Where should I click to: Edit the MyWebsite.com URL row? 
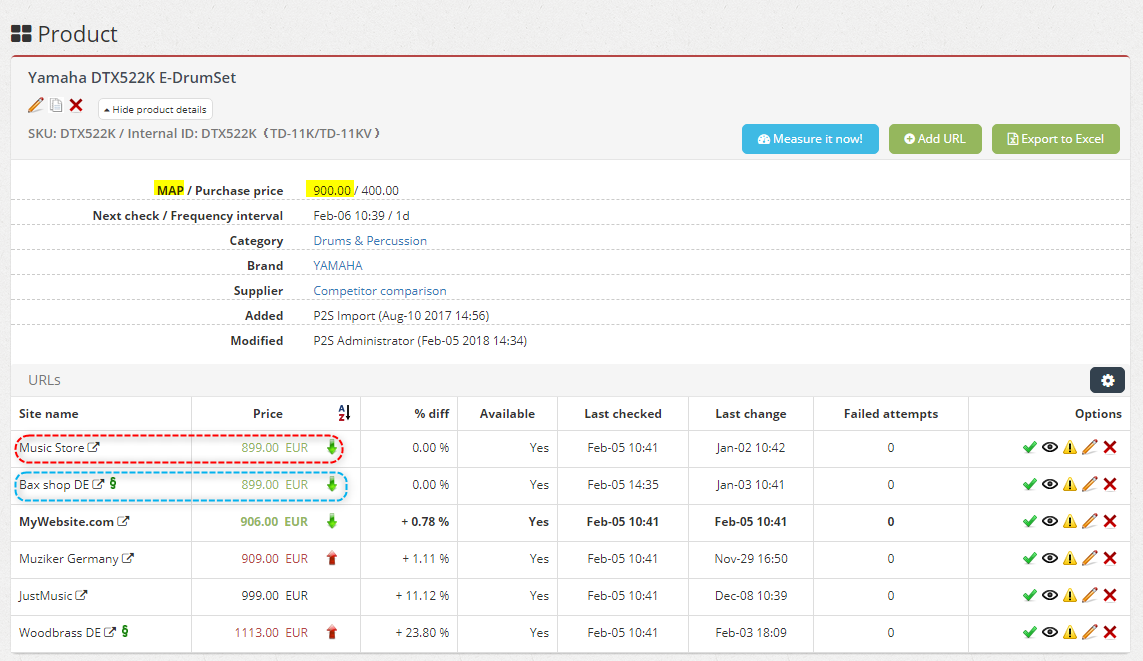(1090, 522)
